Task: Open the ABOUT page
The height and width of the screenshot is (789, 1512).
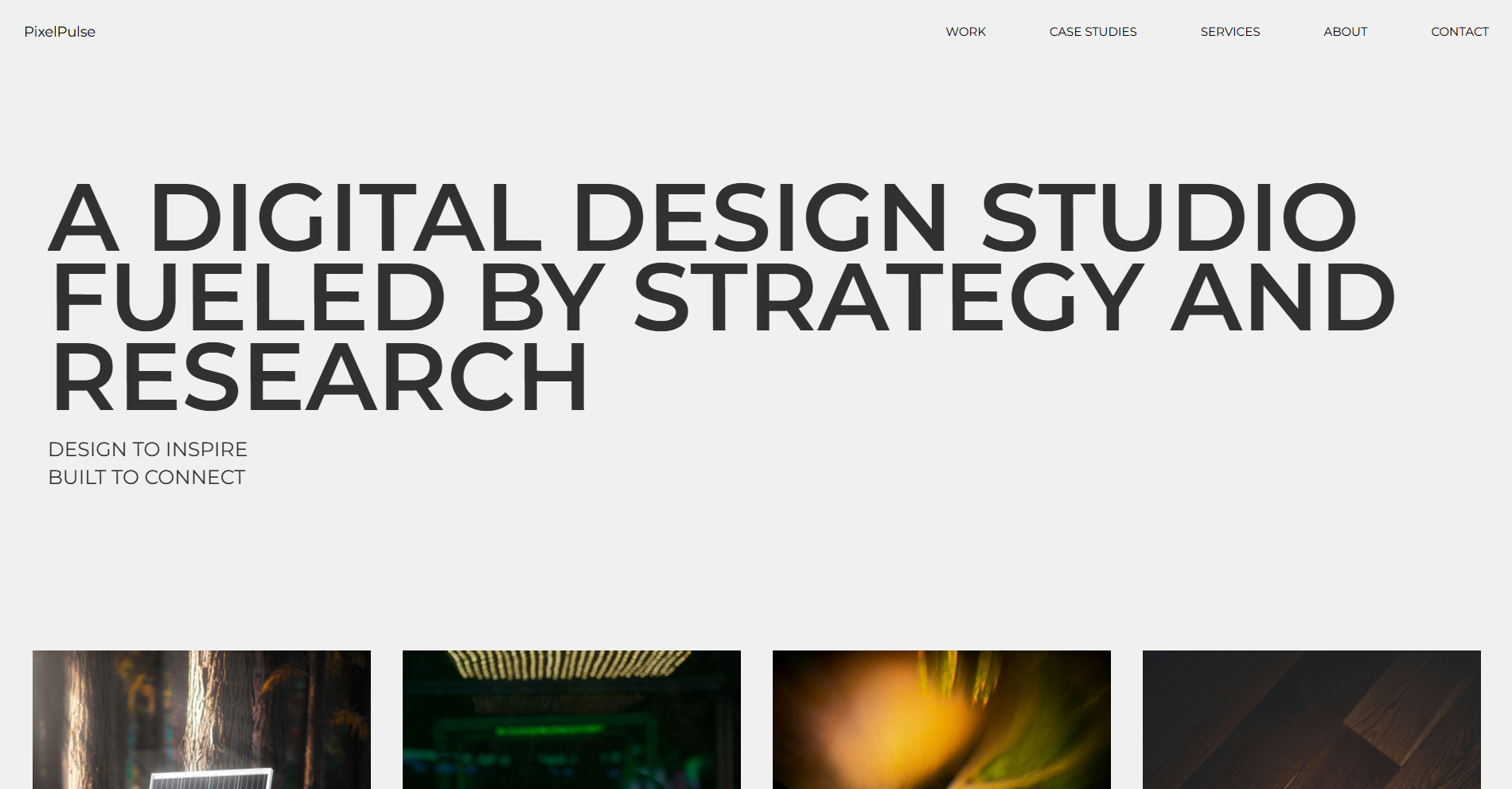Action: pos(1345,32)
